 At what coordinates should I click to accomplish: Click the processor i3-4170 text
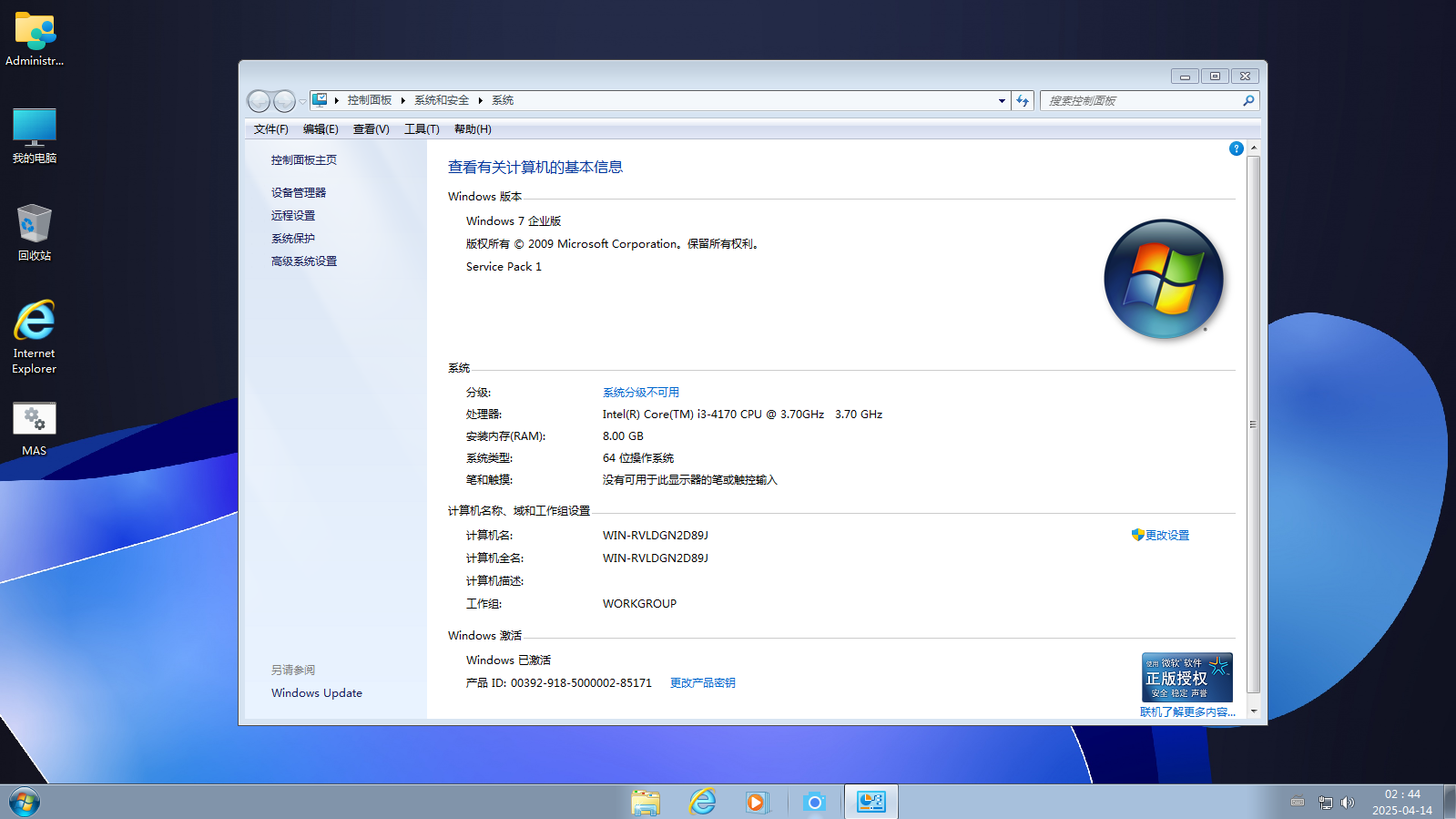pos(742,415)
